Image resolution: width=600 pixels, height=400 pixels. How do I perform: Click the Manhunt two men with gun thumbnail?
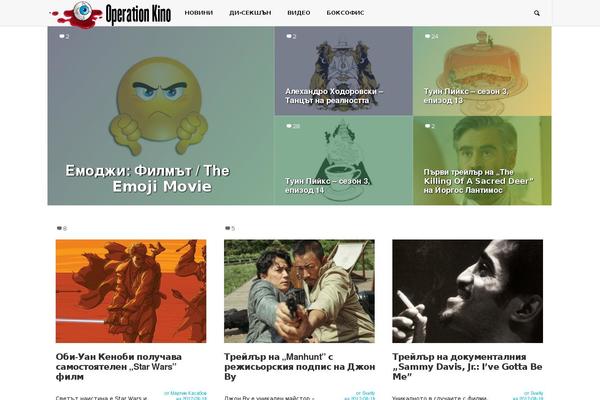coord(299,291)
